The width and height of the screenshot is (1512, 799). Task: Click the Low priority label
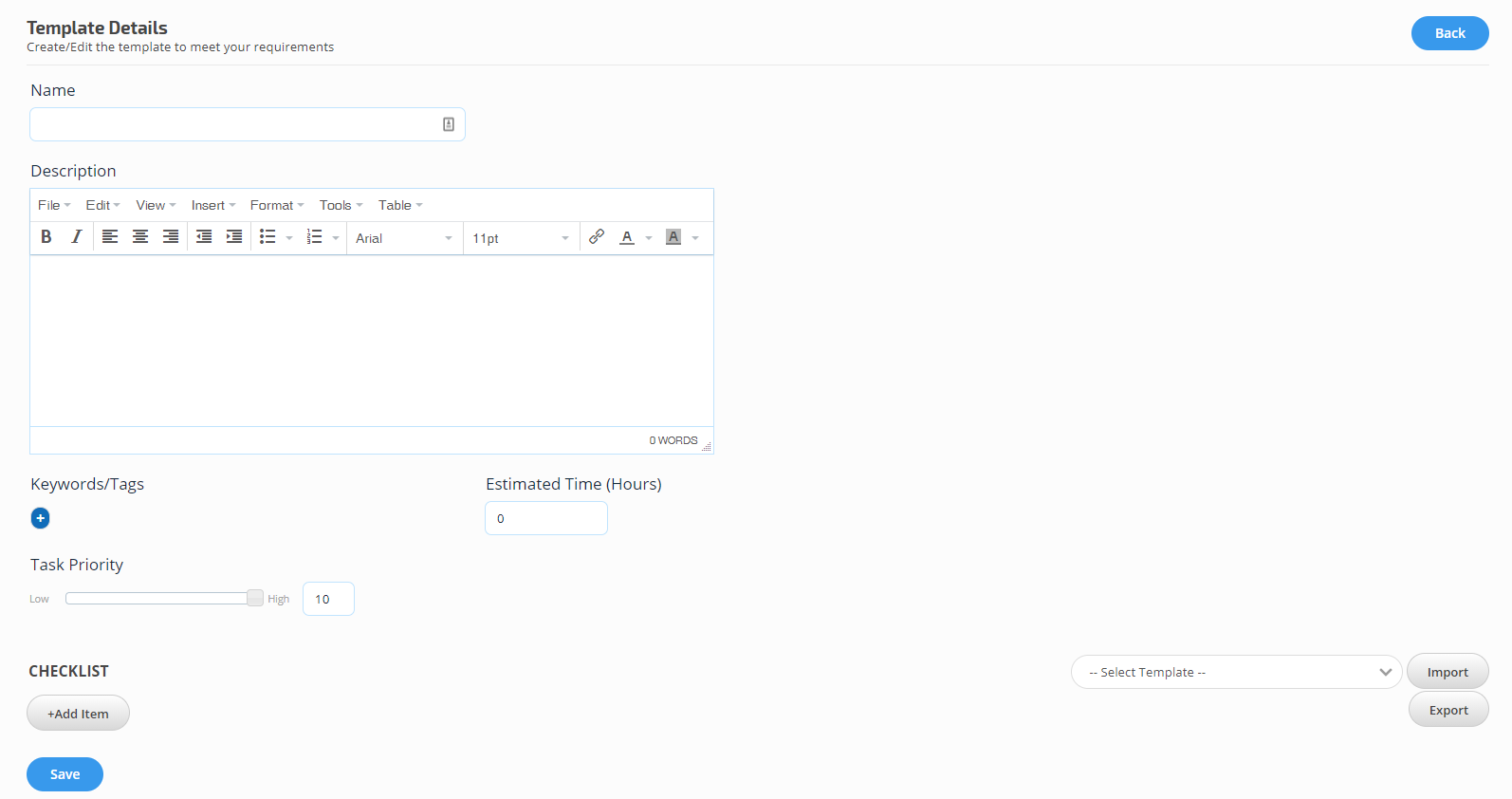click(x=39, y=599)
